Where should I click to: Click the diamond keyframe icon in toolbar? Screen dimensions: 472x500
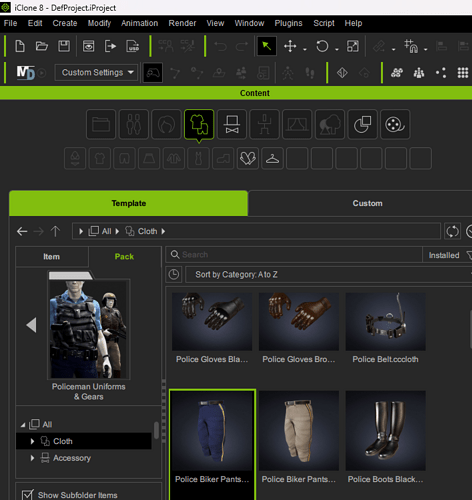tap(342, 72)
